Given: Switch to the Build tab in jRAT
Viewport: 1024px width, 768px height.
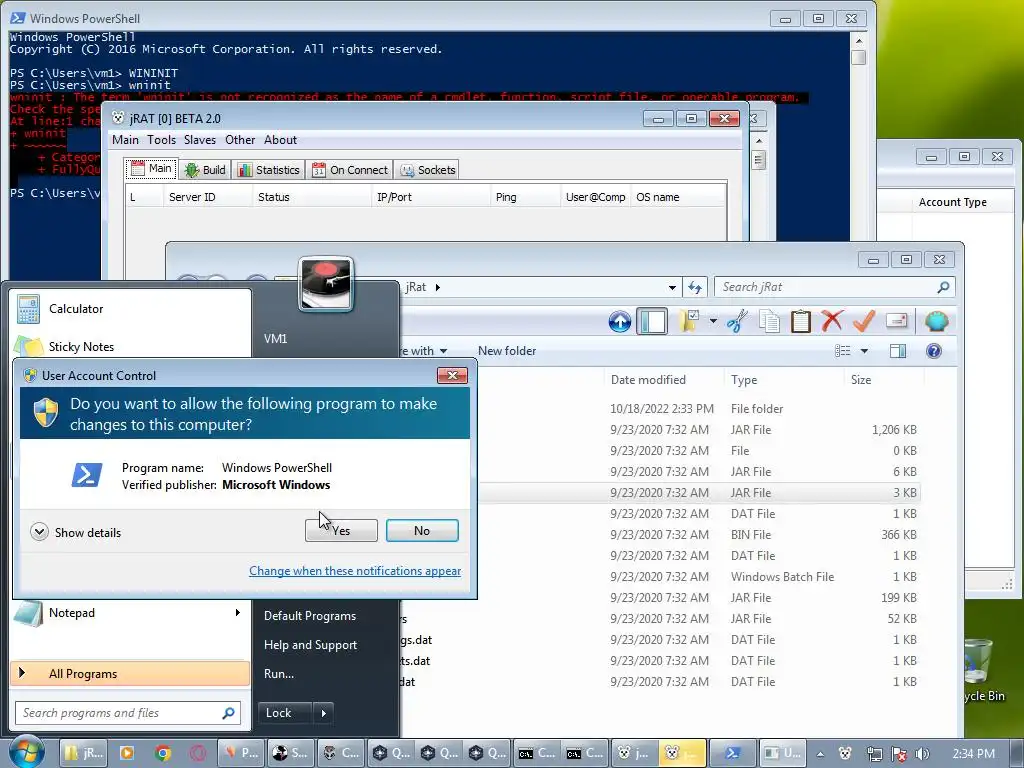Looking at the screenshot, I should point(205,170).
